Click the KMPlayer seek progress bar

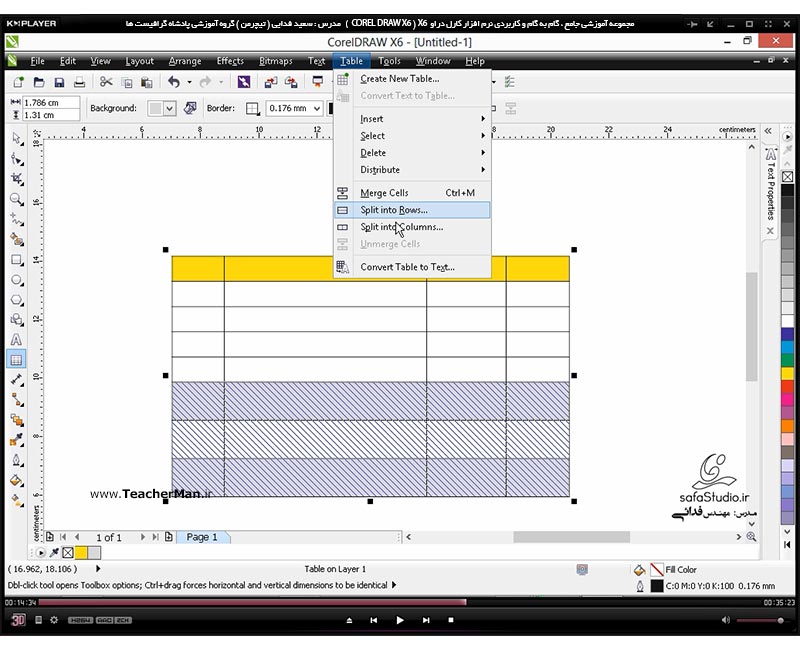[398, 603]
